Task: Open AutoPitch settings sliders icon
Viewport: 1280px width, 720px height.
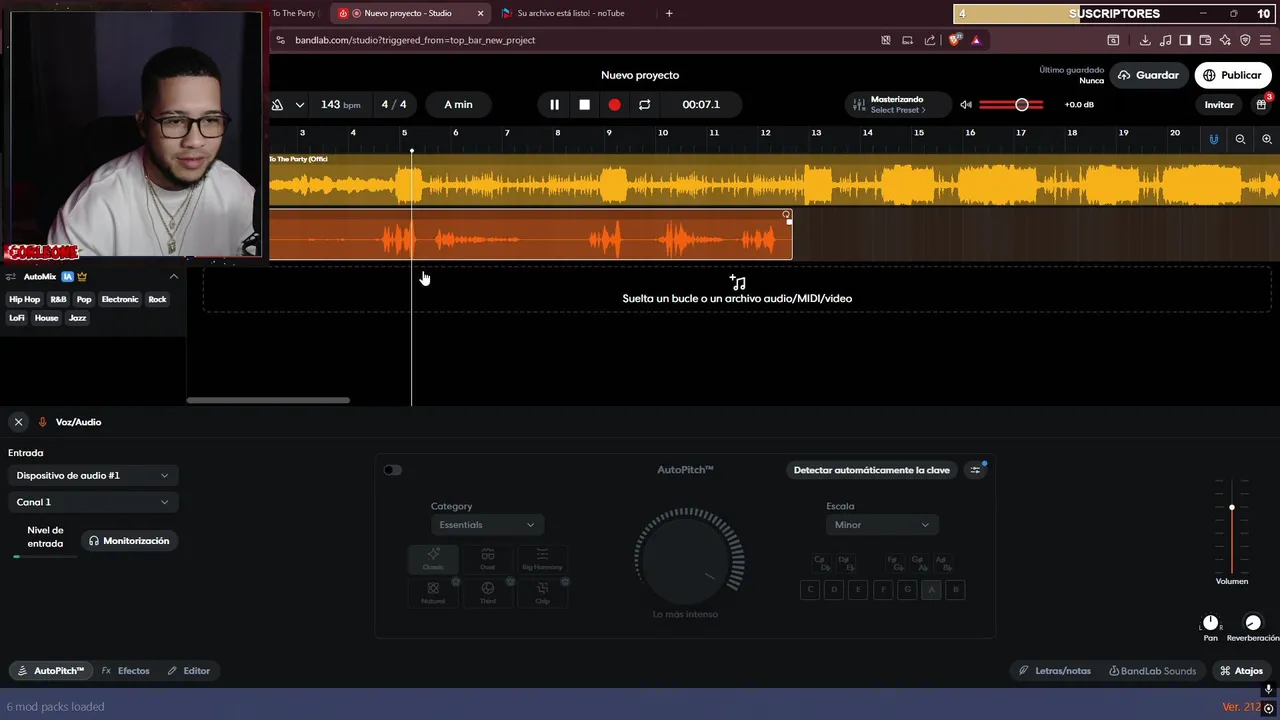Action: [x=976, y=470]
